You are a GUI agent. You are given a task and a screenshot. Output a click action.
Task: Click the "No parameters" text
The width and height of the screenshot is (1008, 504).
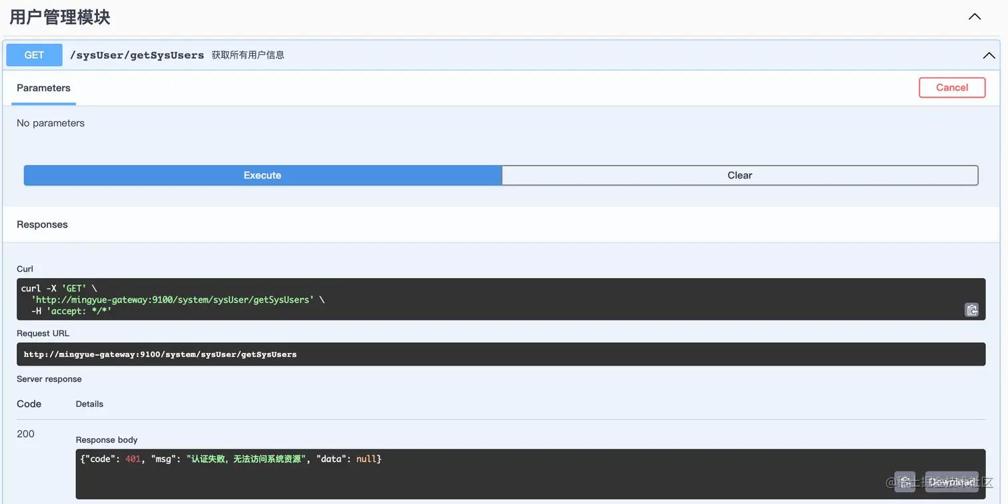pyautogui.click(x=51, y=123)
